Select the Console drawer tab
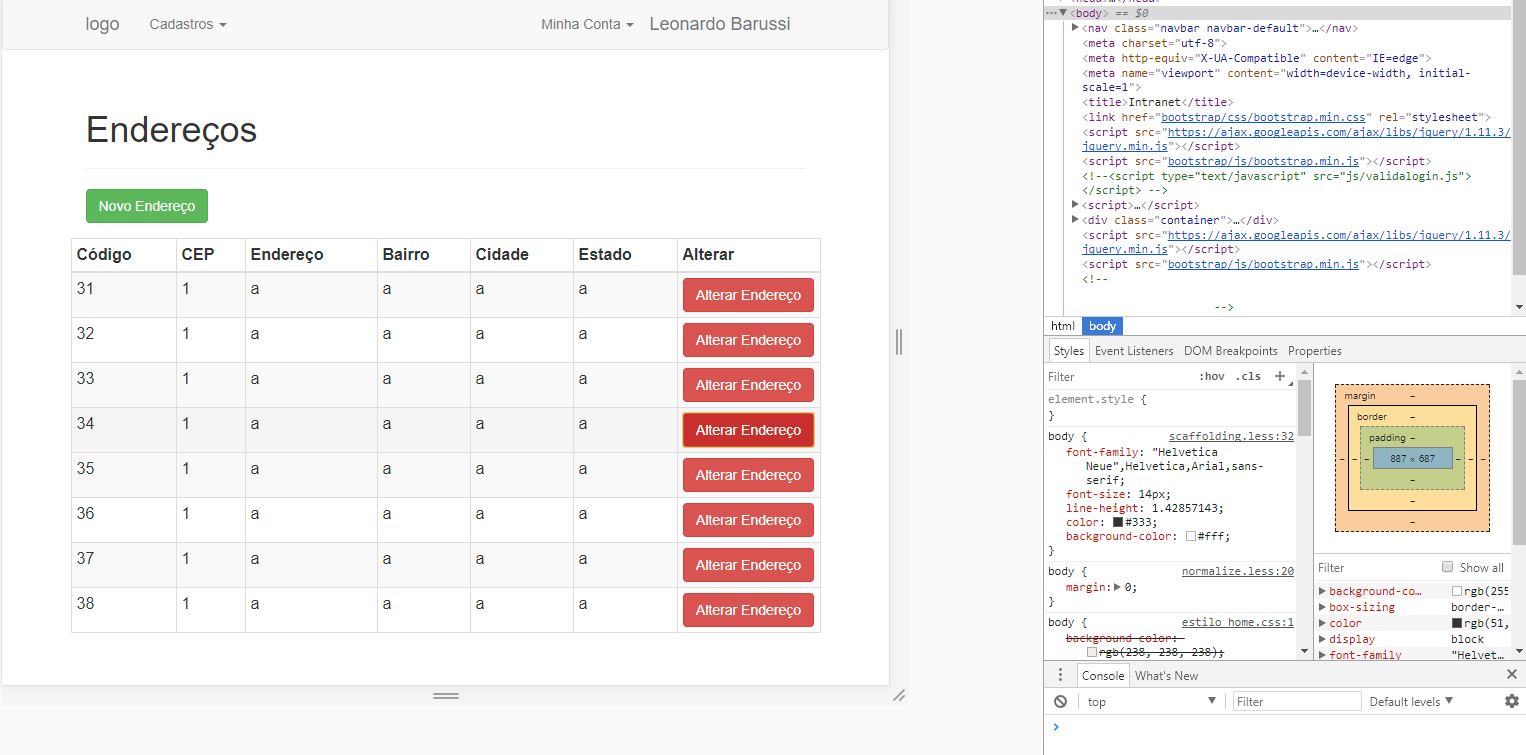This screenshot has height=755, width=1526. click(1103, 675)
